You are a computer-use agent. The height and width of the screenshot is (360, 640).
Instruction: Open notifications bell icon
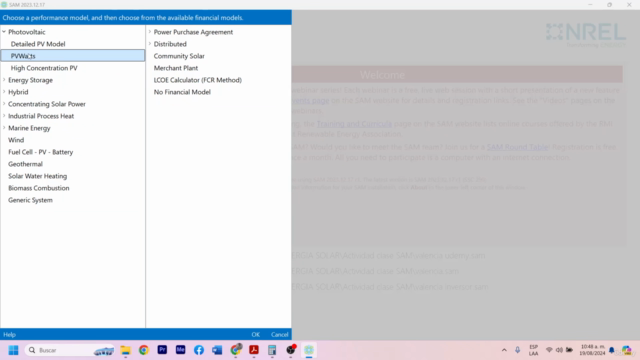(x=611, y=350)
